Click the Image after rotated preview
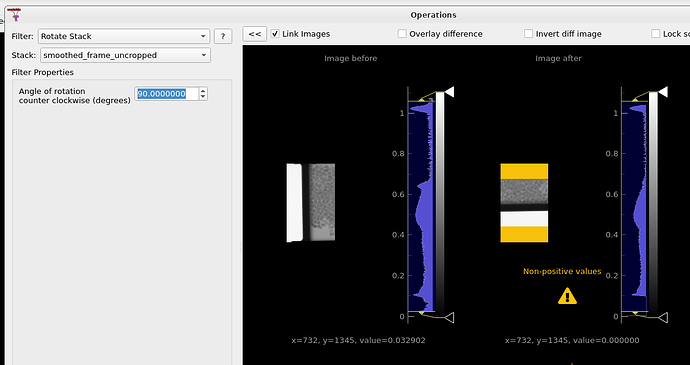 pos(524,203)
